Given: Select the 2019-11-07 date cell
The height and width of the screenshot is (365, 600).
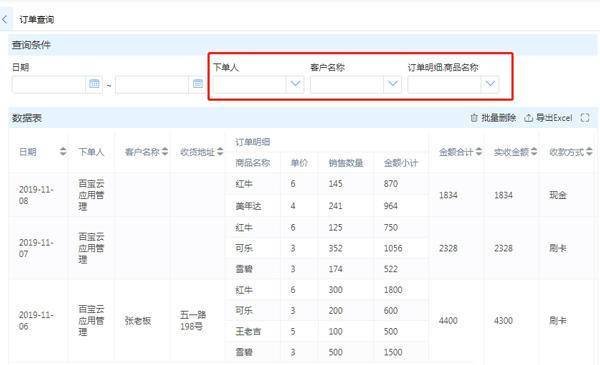Looking at the screenshot, I should 36,248.
